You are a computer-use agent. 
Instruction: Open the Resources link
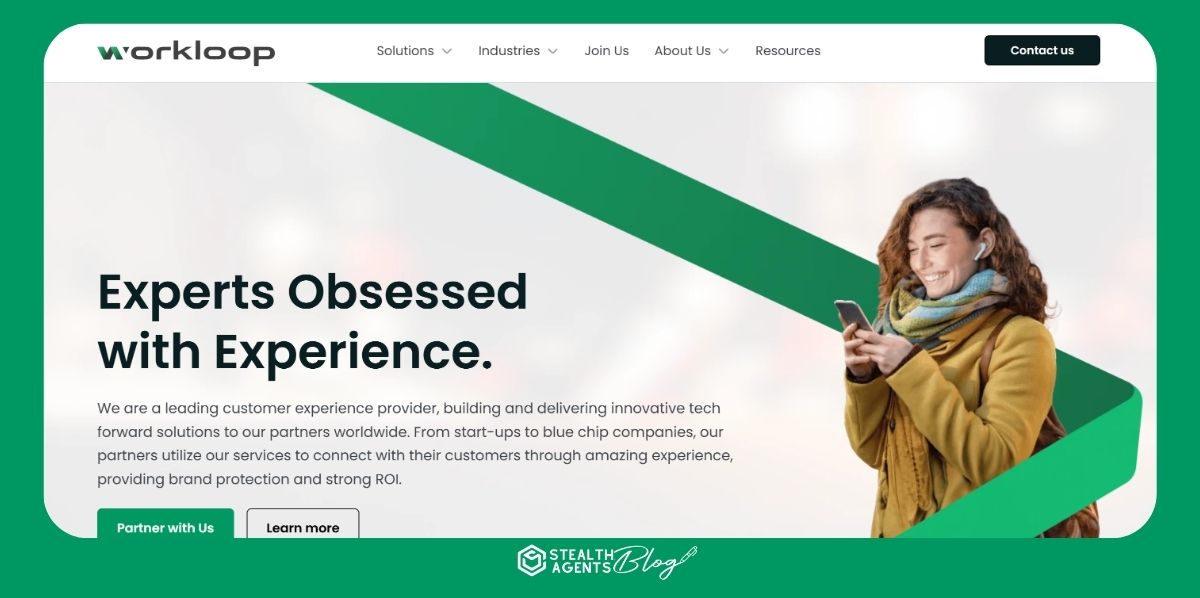click(x=788, y=51)
